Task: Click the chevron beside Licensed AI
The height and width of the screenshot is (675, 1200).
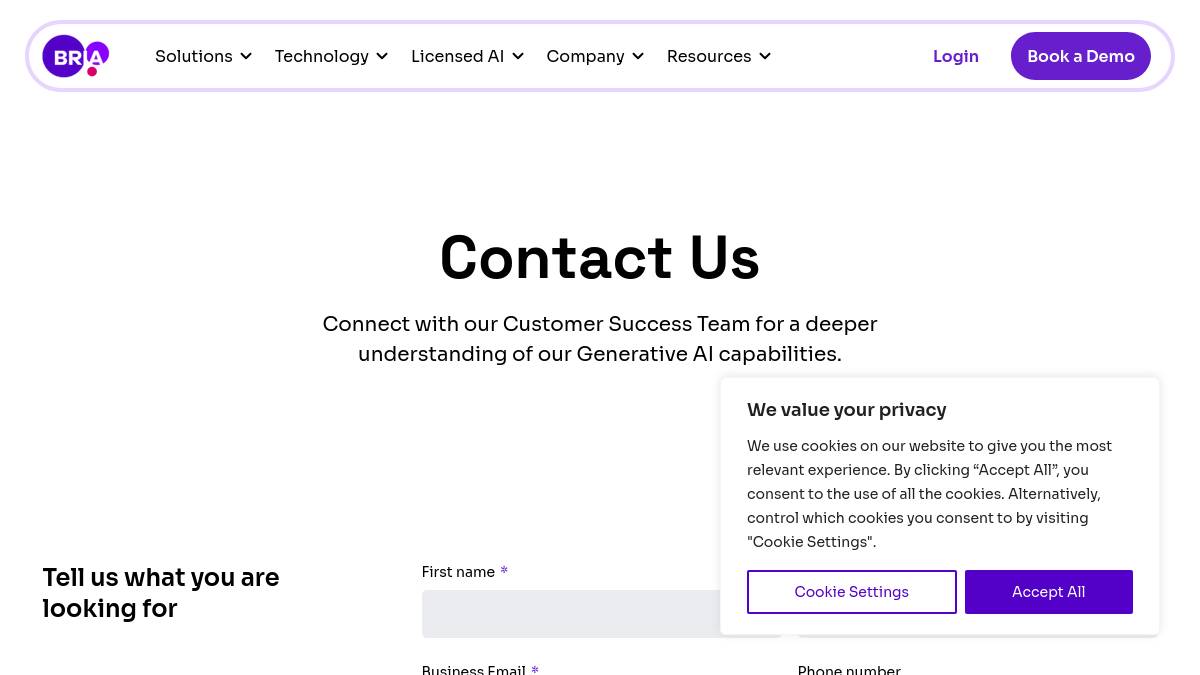Action: click(x=518, y=57)
